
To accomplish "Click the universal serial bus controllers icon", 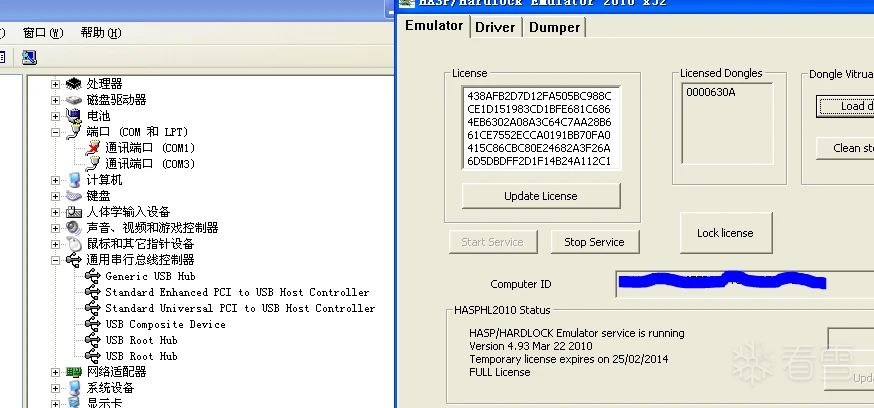I will (74, 260).
